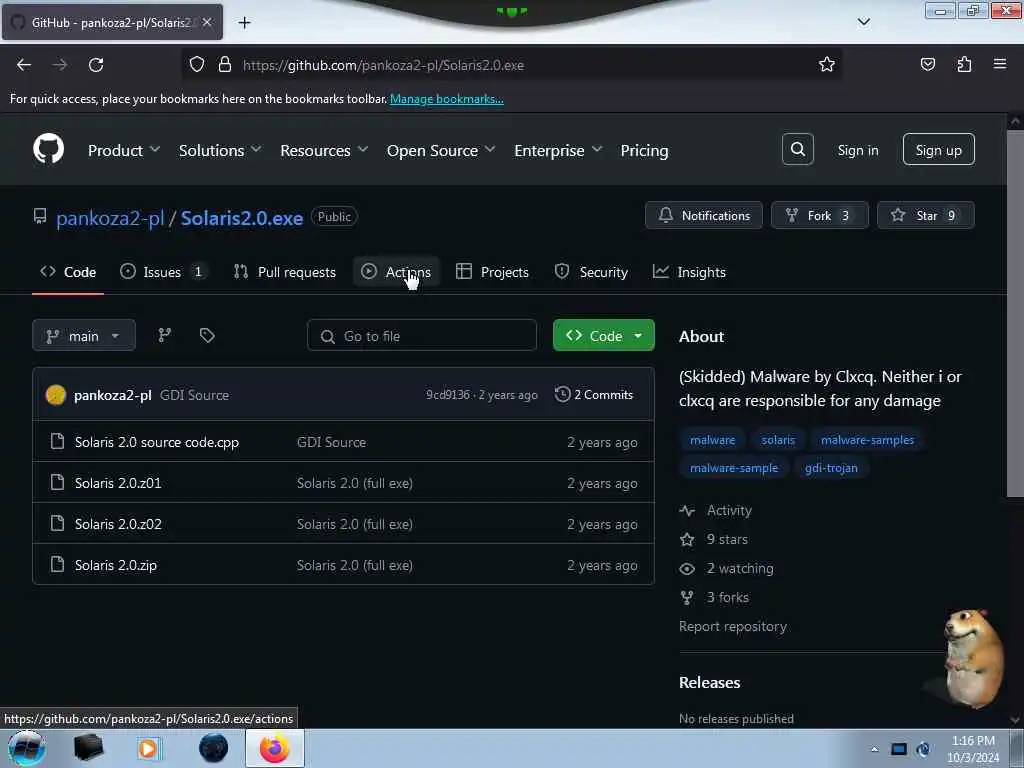1024x768 pixels.
Task: Click the Manage bookmarks link
Action: (x=447, y=99)
